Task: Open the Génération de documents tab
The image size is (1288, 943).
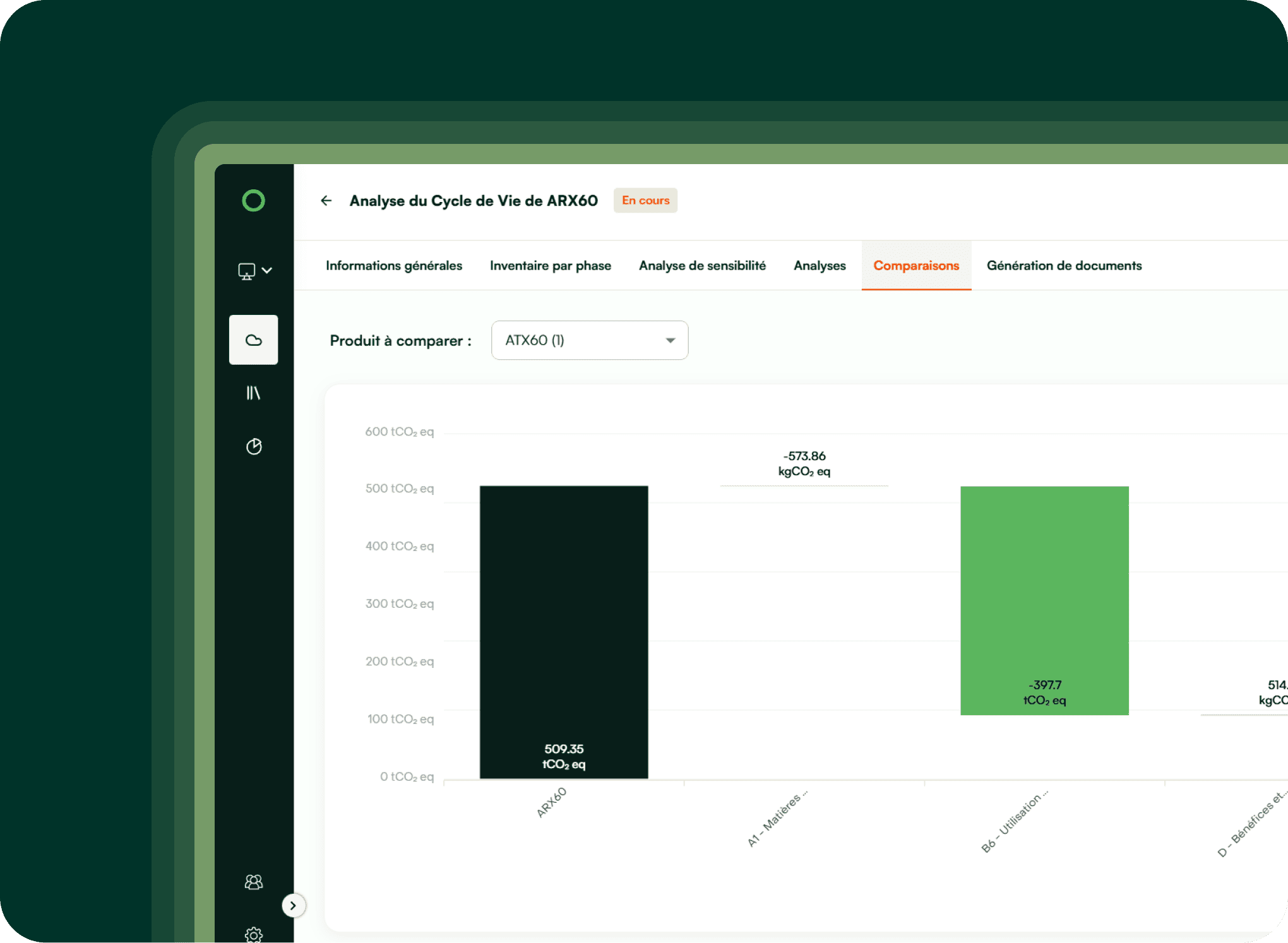Action: 1064,265
